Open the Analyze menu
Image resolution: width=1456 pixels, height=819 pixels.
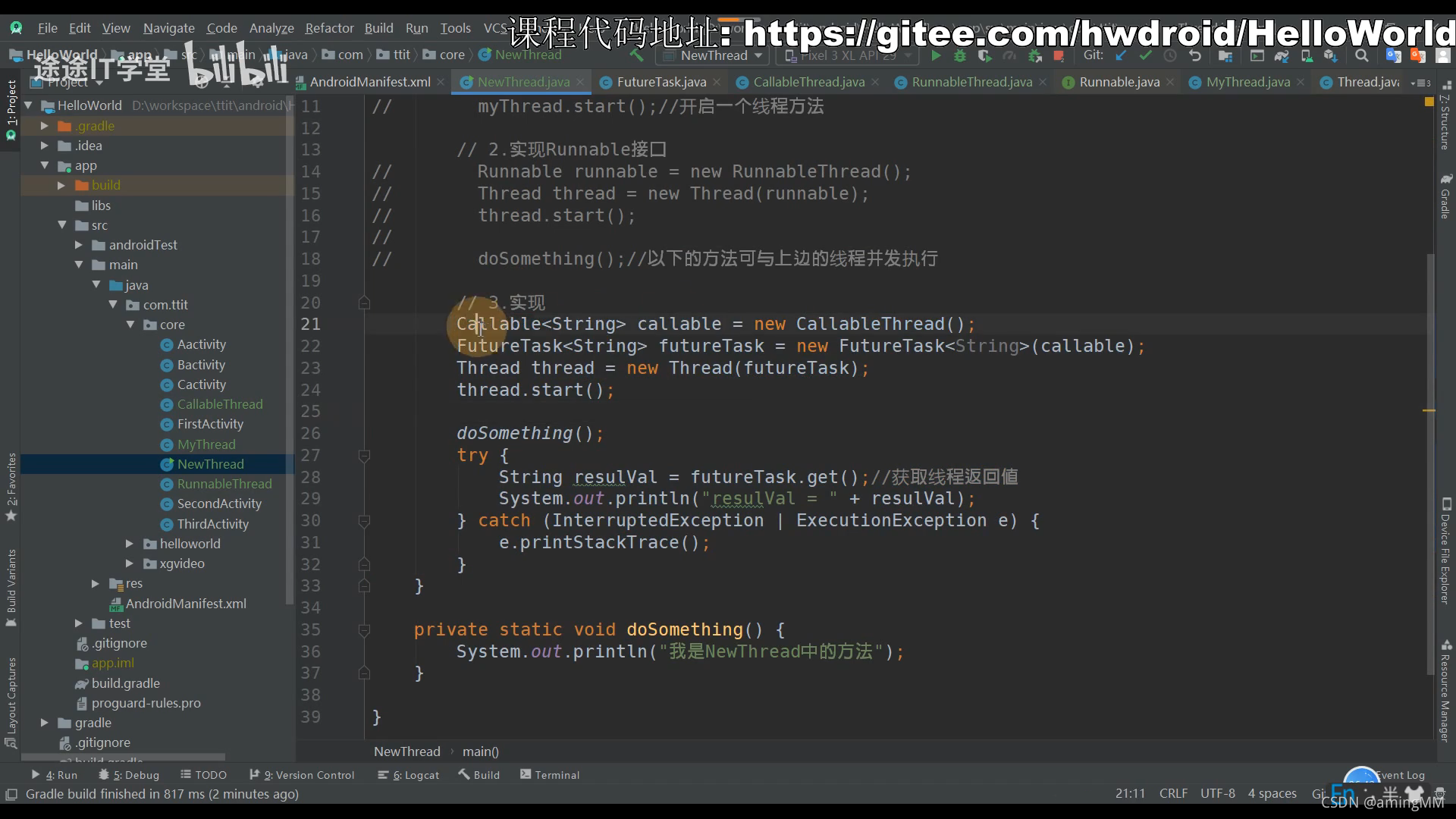(271, 28)
